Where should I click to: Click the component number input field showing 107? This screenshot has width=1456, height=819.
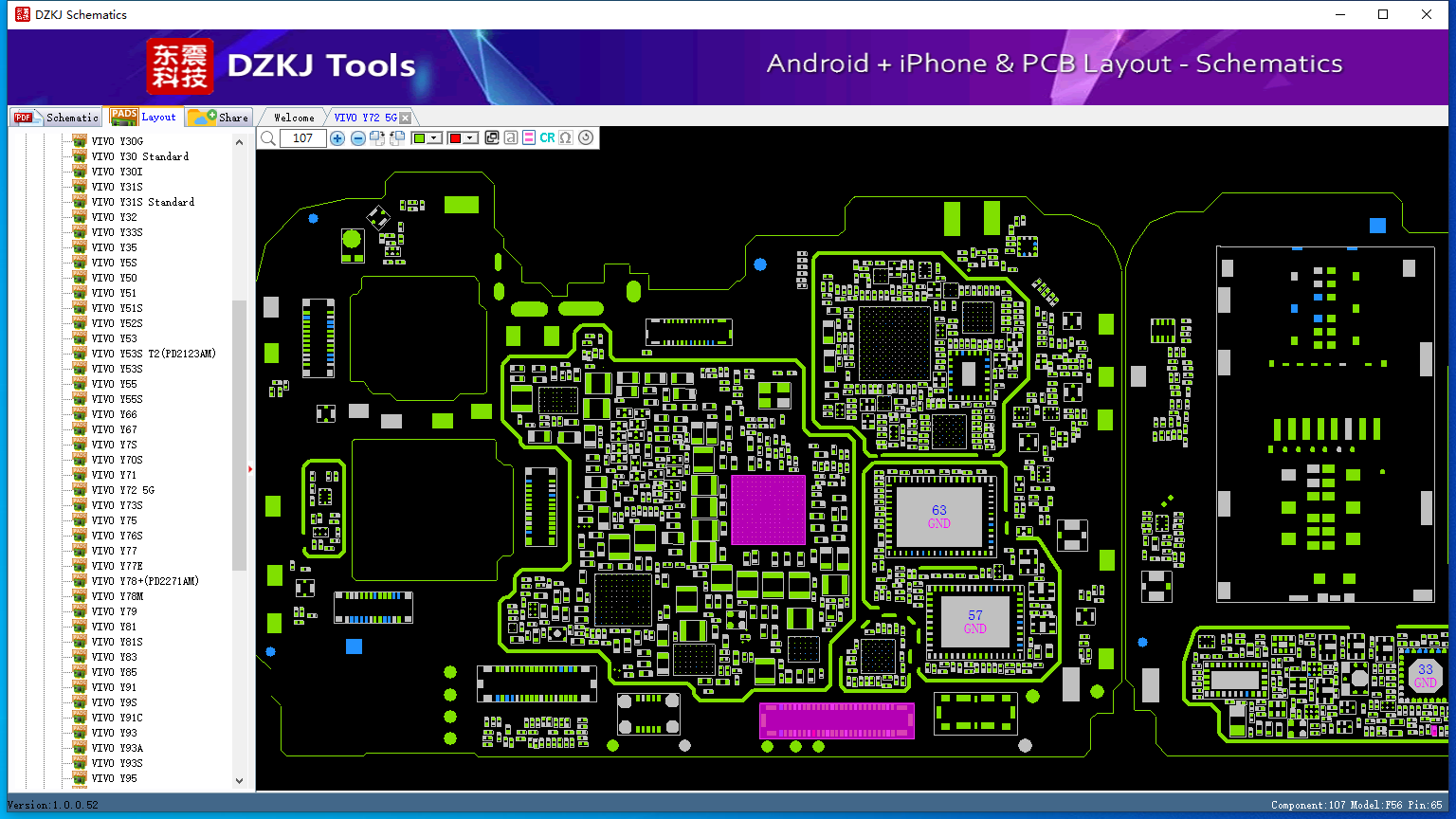pos(303,138)
